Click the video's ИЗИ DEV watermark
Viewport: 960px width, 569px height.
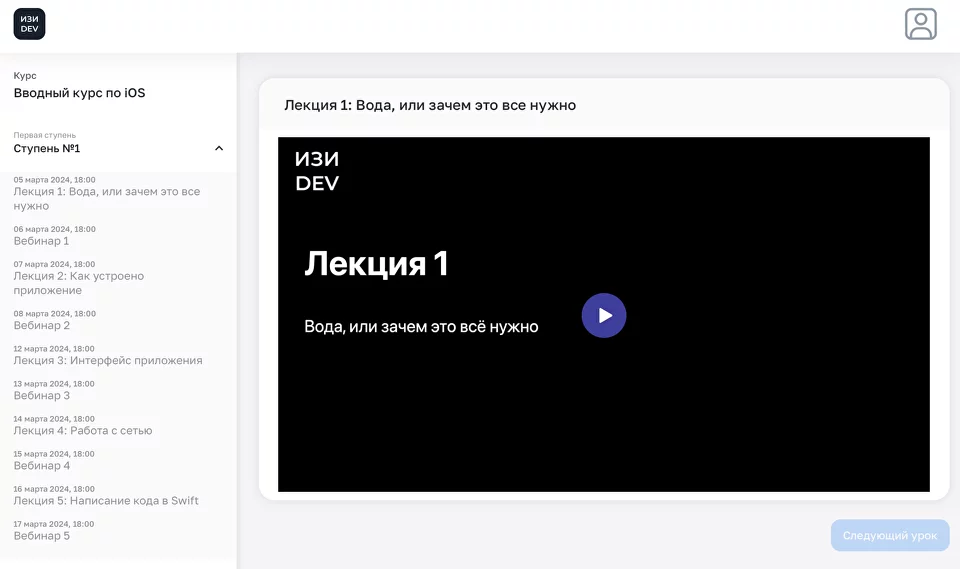pos(317,171)
